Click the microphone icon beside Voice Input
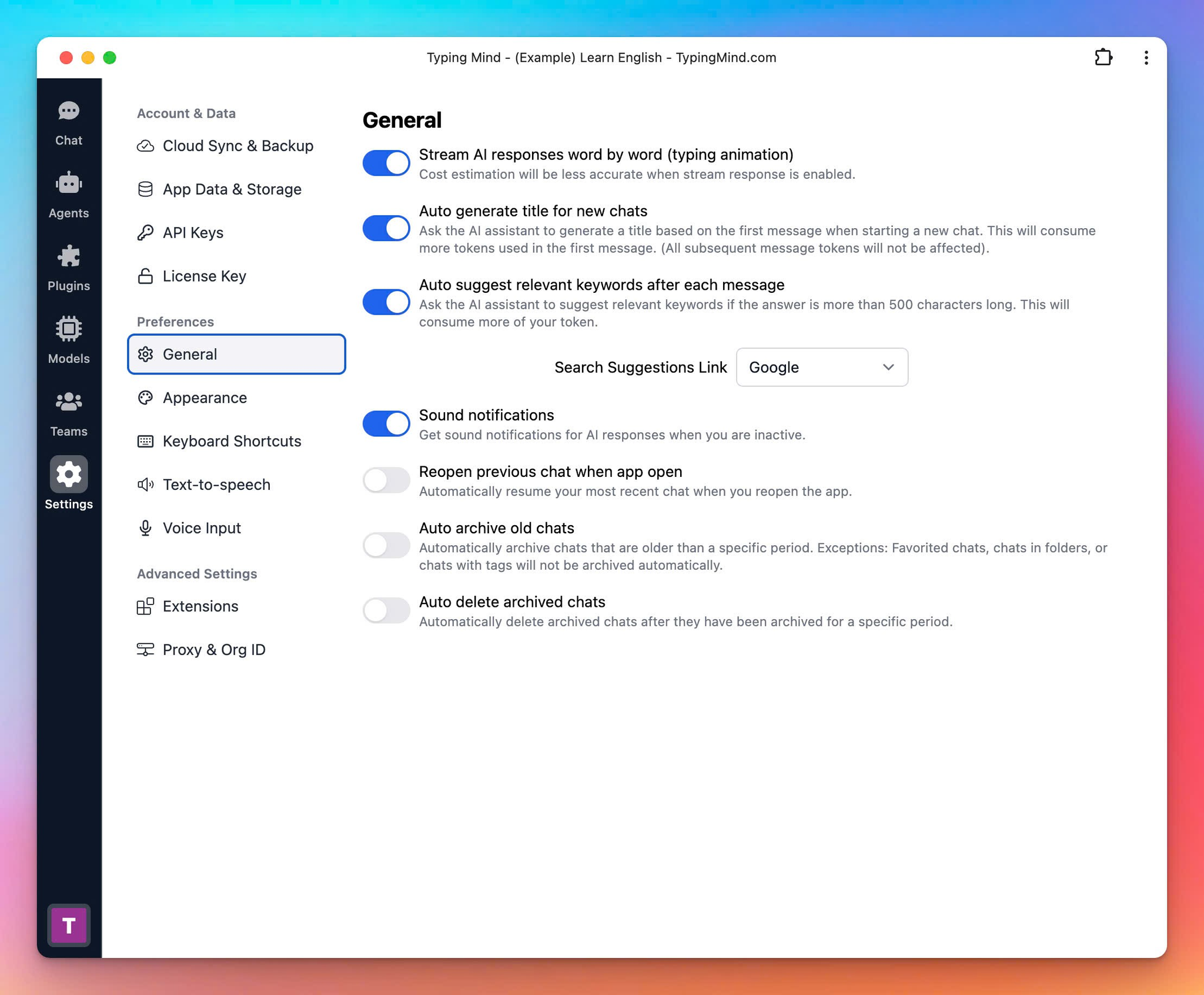 [x=145, y=528]
